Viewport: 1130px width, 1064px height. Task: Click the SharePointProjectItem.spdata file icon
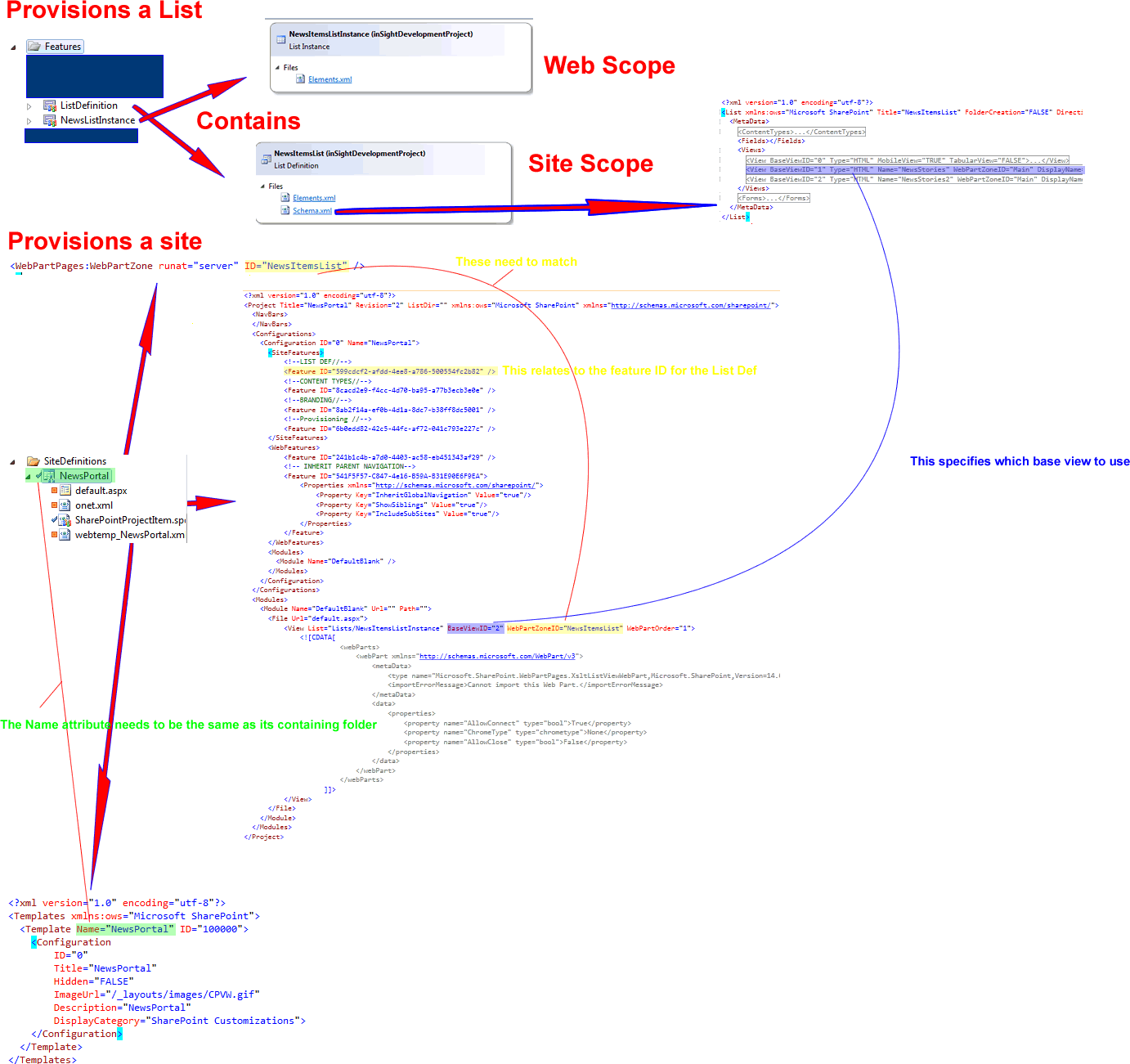(65, 520)
